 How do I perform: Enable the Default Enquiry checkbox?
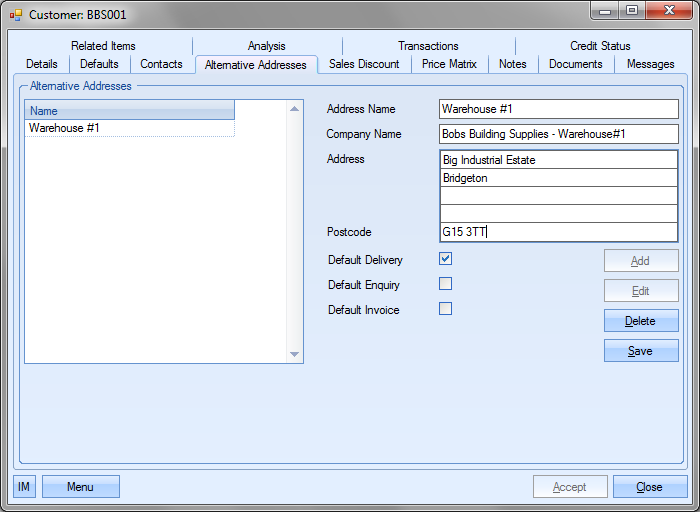tap(446, 284)
